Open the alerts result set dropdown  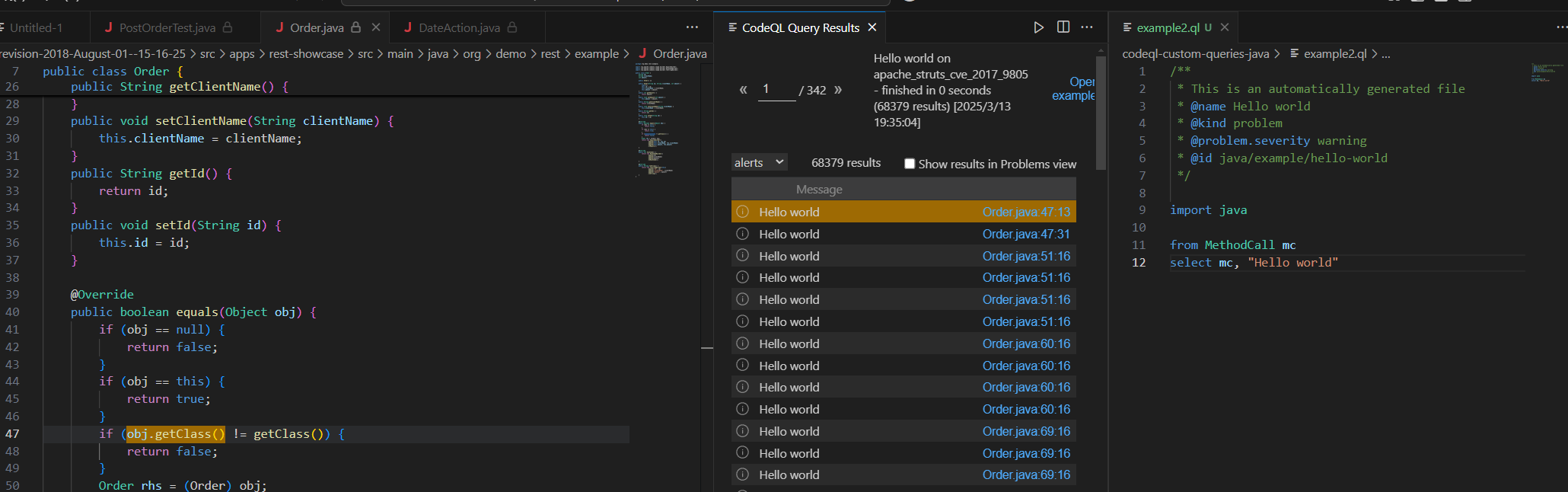coord(759,162)
